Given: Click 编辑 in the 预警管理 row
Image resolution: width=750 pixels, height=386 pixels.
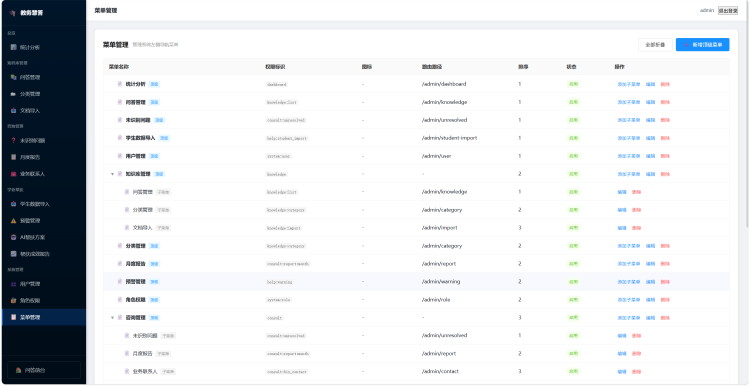Looking at the screenshot, I should click(651, 282).
